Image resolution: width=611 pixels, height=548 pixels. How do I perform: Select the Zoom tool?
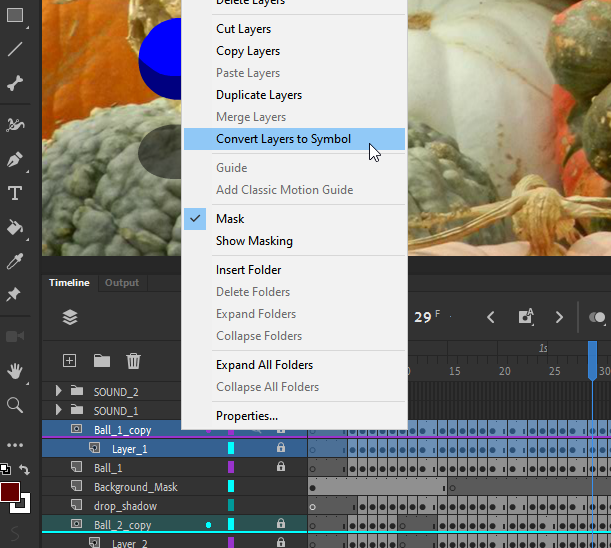tap(15, 405)
